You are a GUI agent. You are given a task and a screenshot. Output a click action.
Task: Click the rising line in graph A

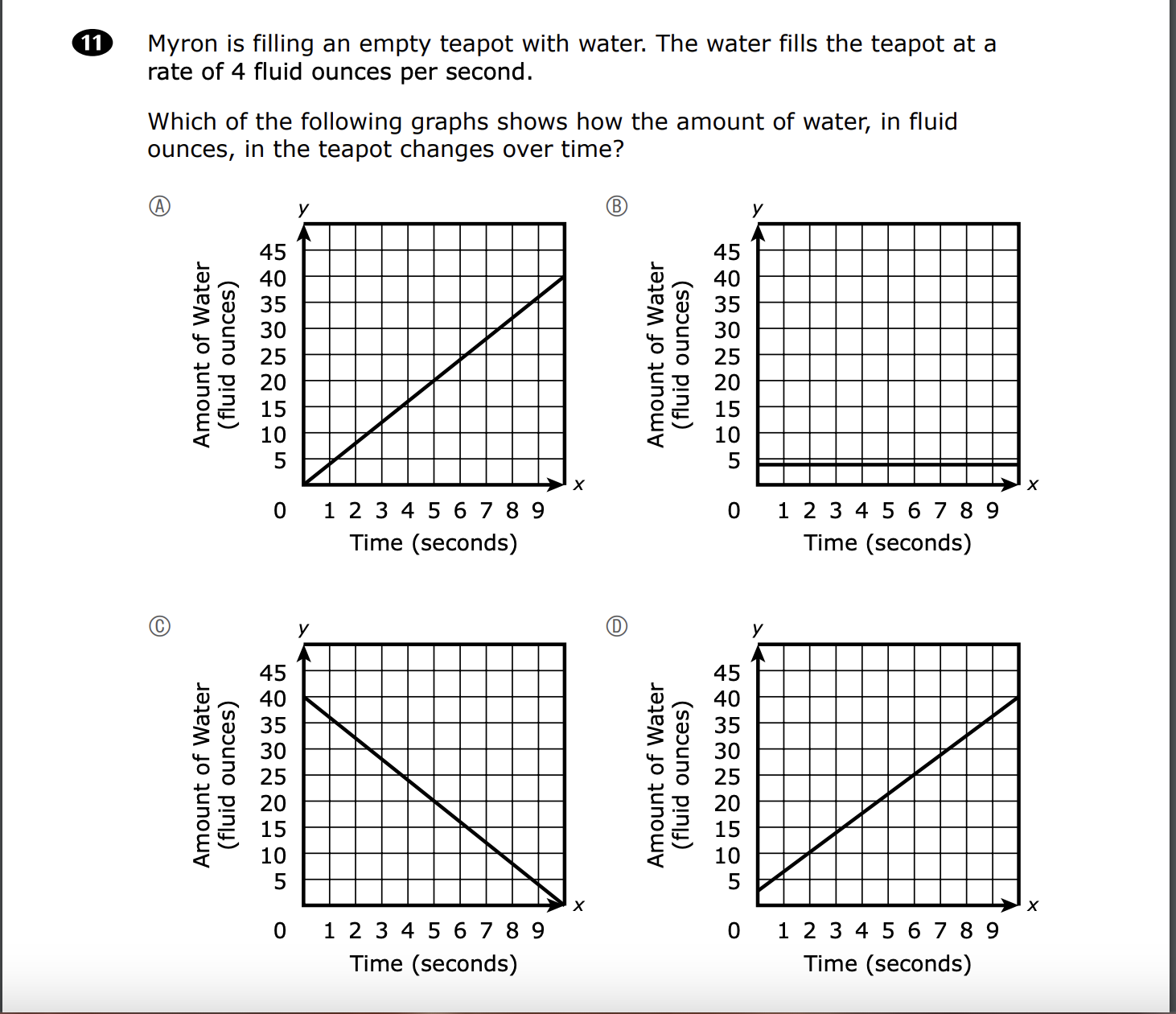tap(434, 381)
